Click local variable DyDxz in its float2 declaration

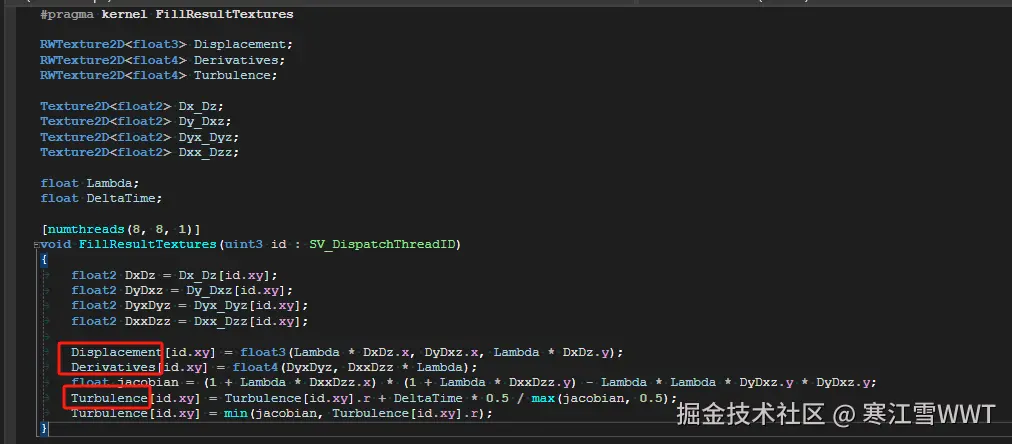(x=145, y=290)
